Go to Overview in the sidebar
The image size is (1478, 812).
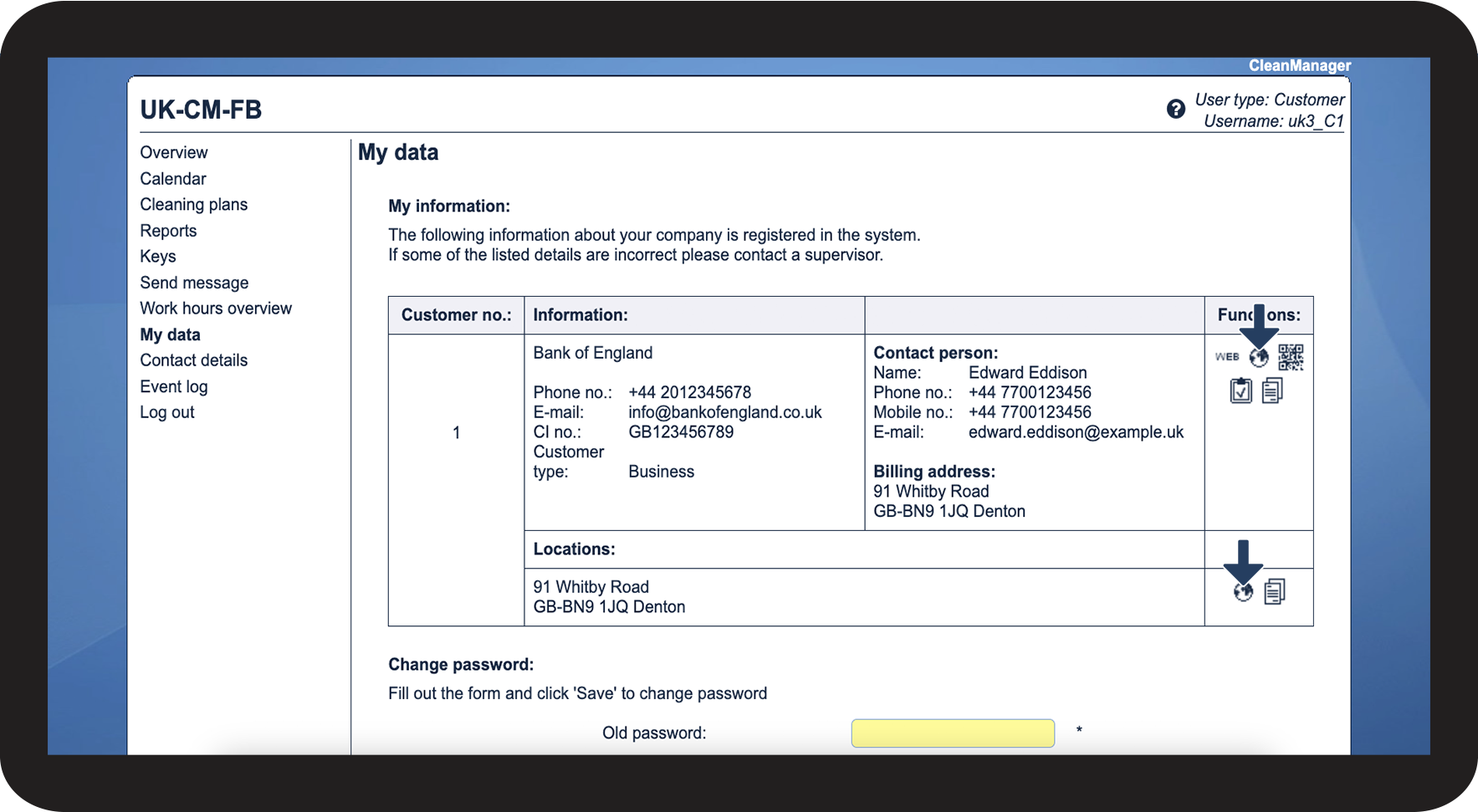[x=174, y=152]
